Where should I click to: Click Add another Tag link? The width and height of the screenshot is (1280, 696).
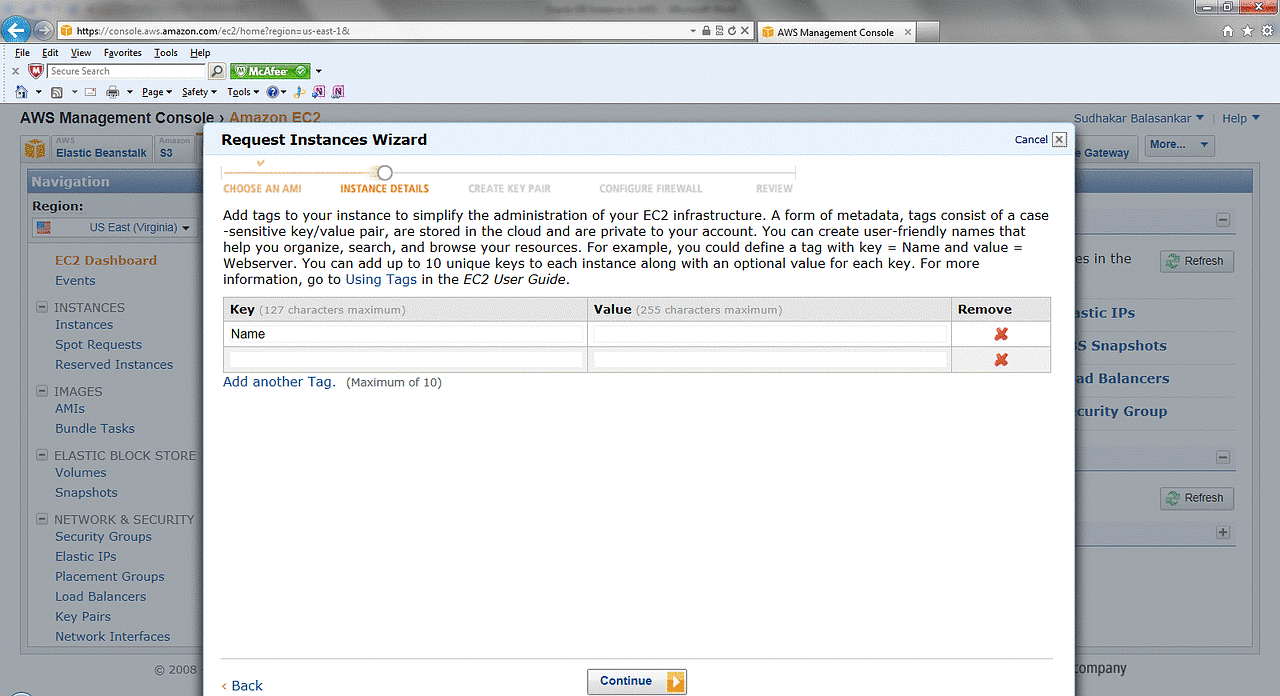point(279,382)
